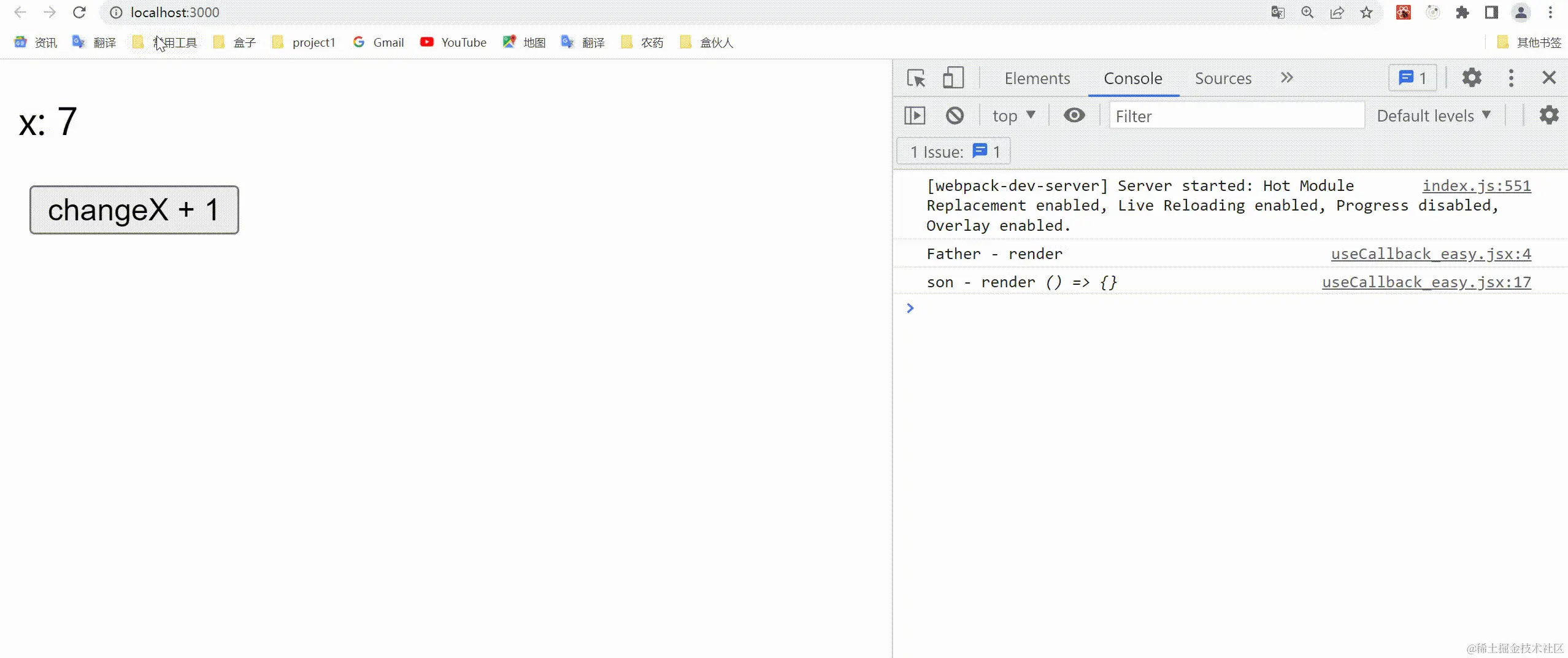Bookmark this page with the star
1568x658 pixels.
[1366, 12]
